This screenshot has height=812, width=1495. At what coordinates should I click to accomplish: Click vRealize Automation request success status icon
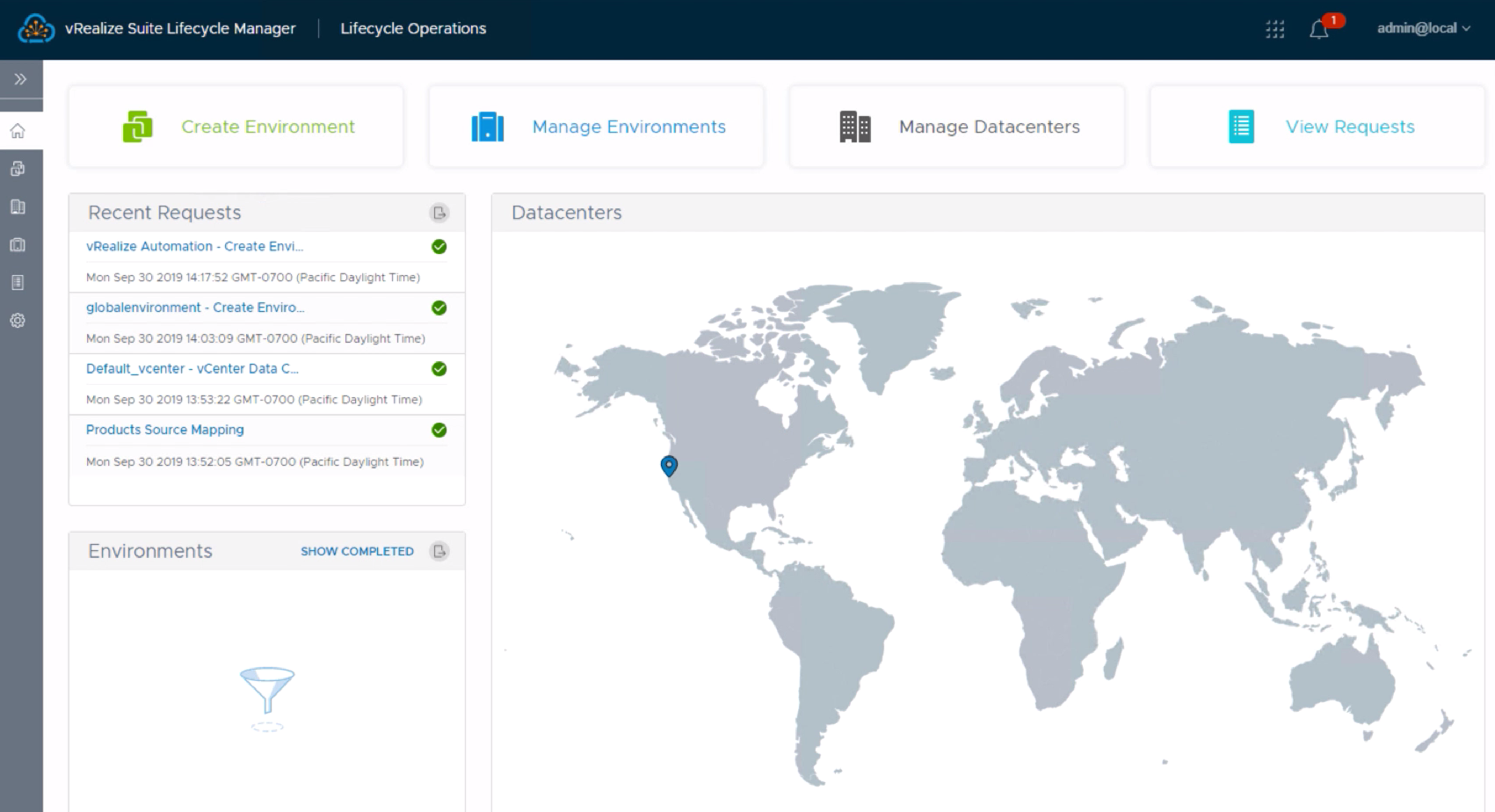439,247
